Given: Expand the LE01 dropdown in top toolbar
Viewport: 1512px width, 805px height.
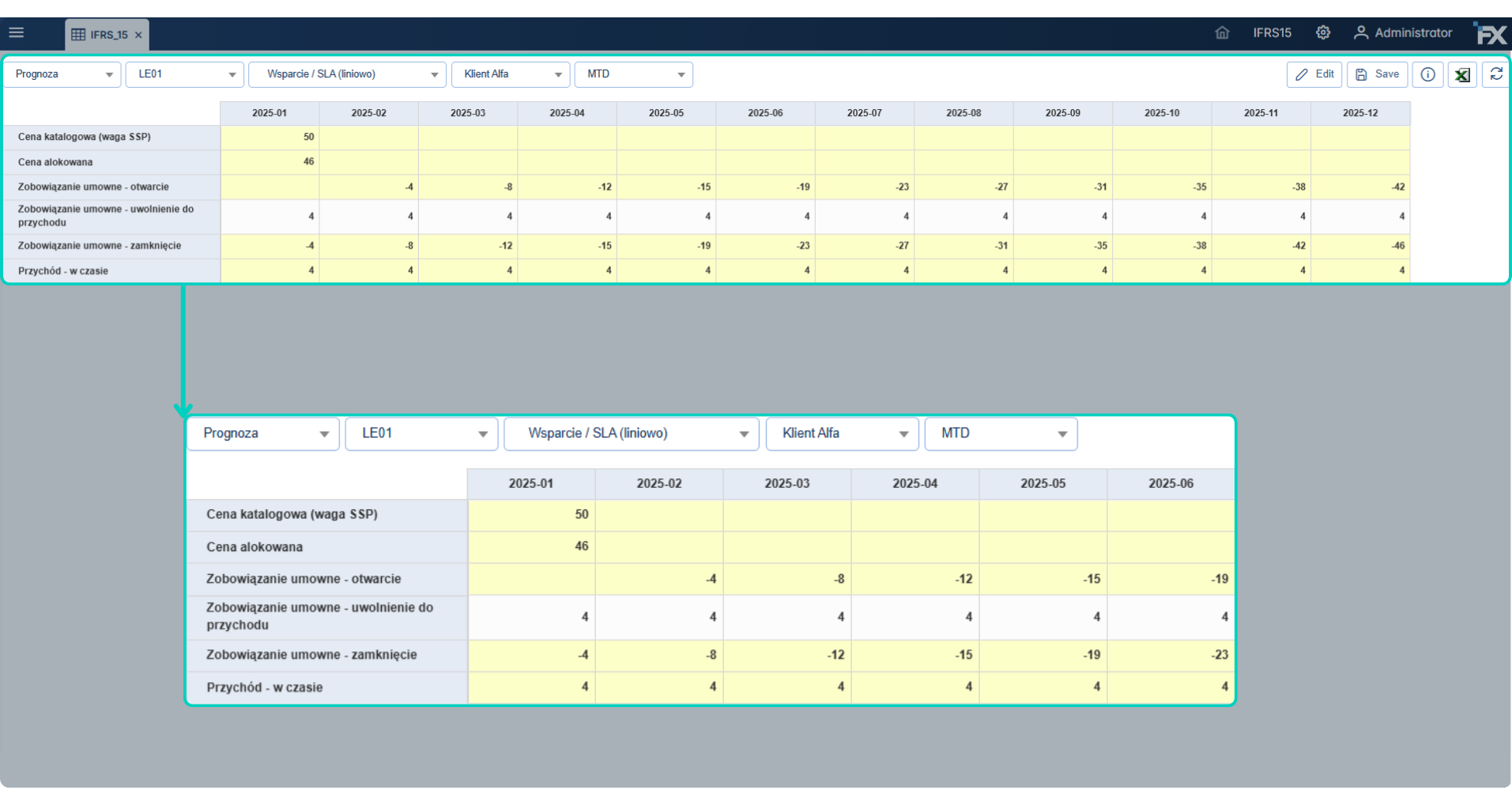Looking at the screenshot, I should pos(184,74).
